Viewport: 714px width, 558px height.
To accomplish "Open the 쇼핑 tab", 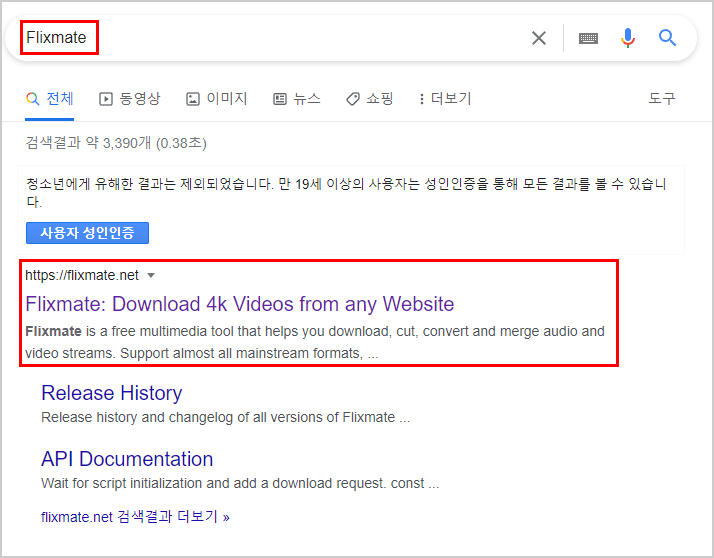I will point(370,98).
